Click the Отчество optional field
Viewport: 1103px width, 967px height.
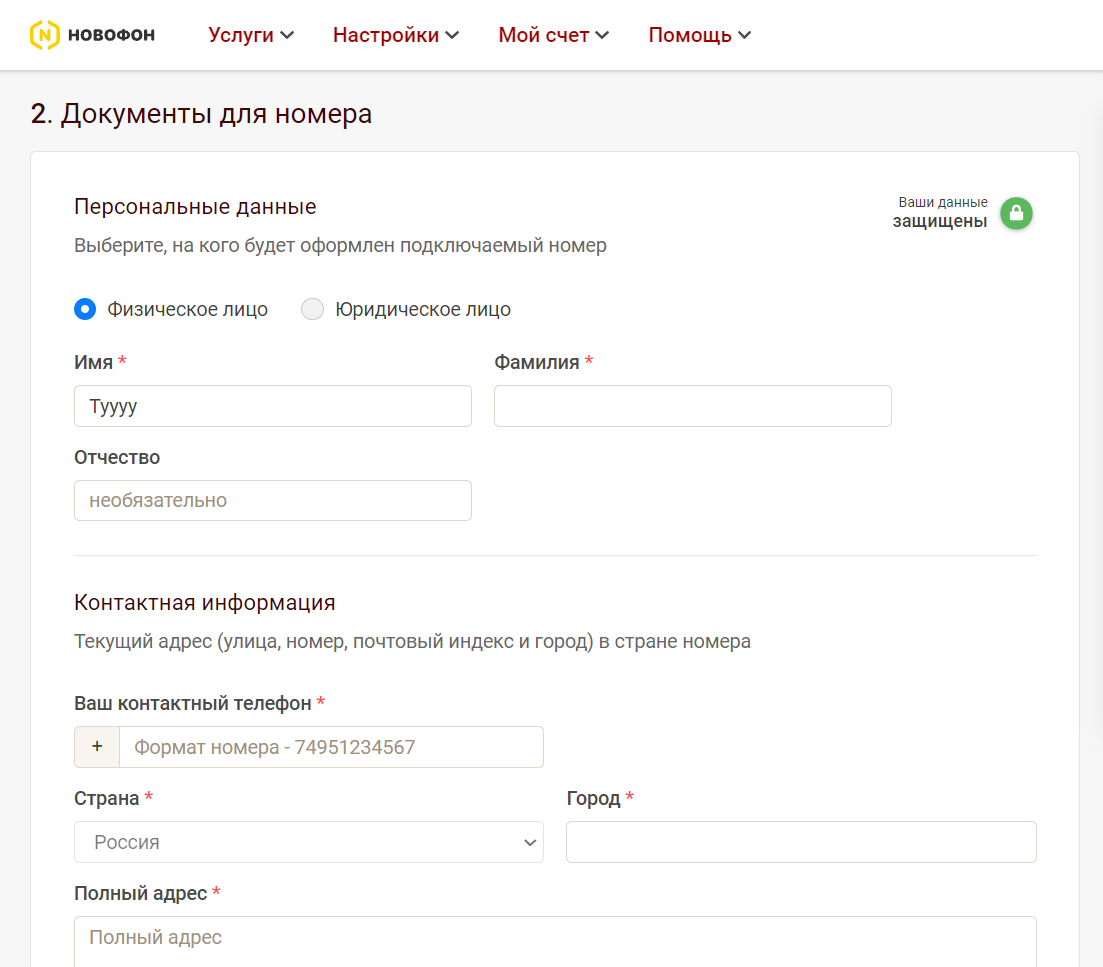(272, 500)
